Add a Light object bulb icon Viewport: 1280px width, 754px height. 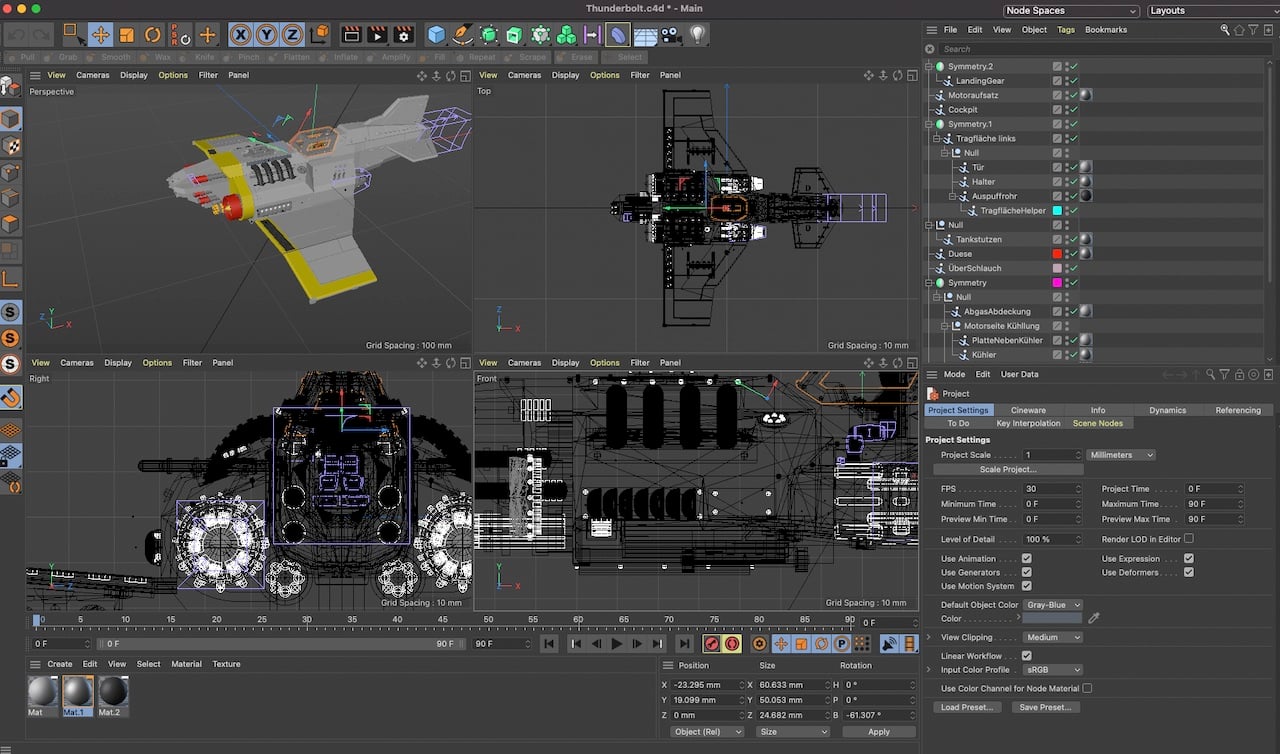[697, 35]
